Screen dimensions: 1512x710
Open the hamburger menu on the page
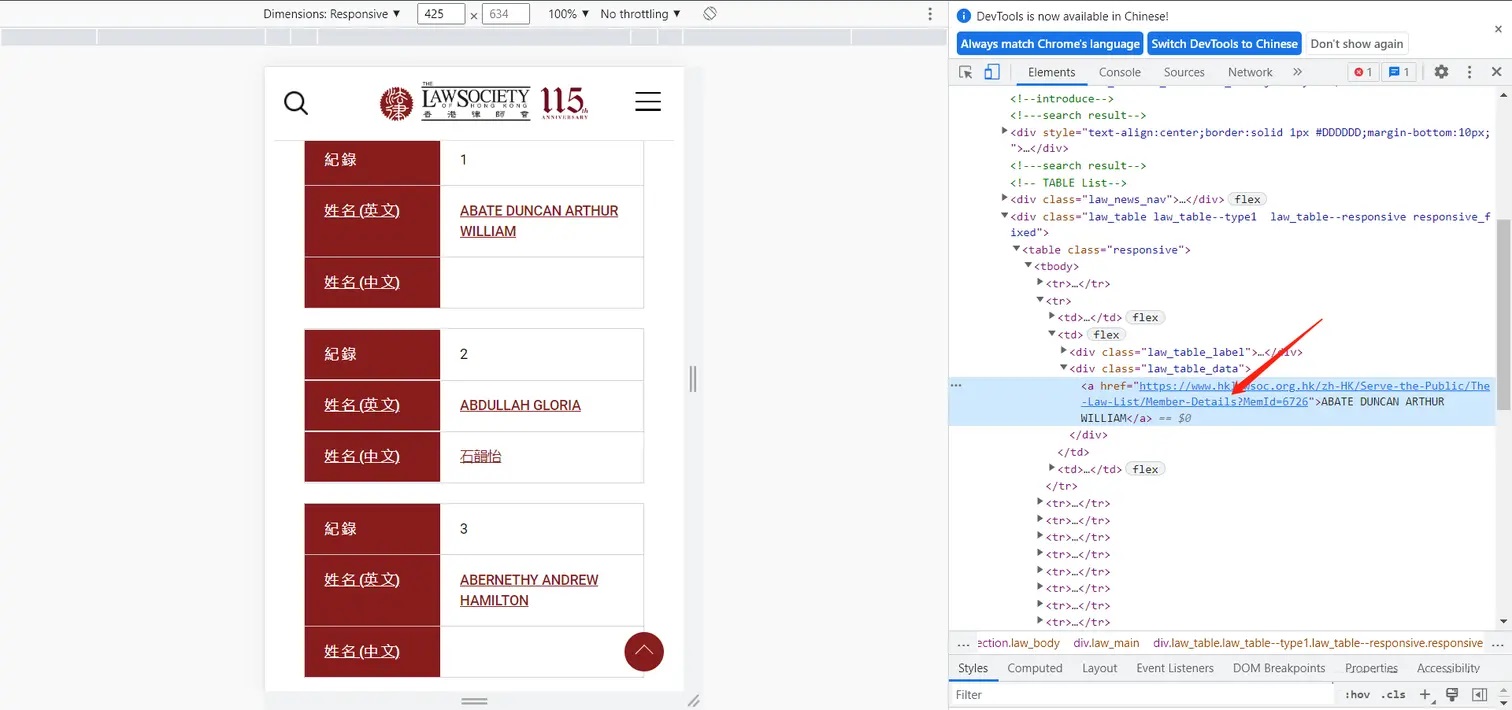coord(648,102)
